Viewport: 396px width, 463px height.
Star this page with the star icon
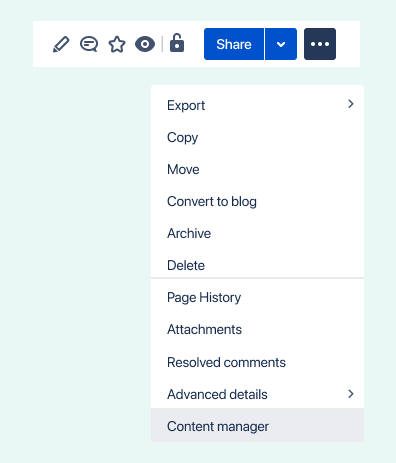(x=117, y=44)
